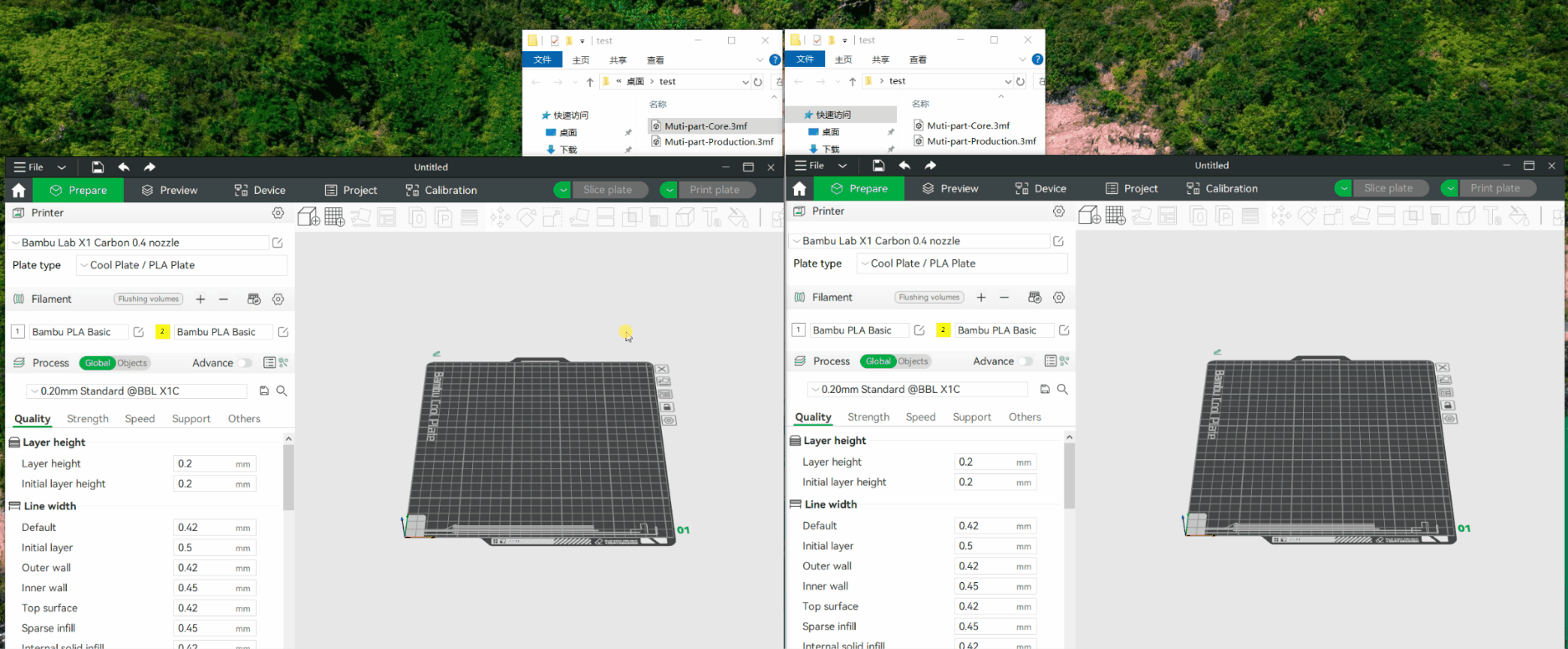This screenshot has width=1568, height=649.
Task: Open Project tab in left Bambu window
Action: (x=351, y=190)
